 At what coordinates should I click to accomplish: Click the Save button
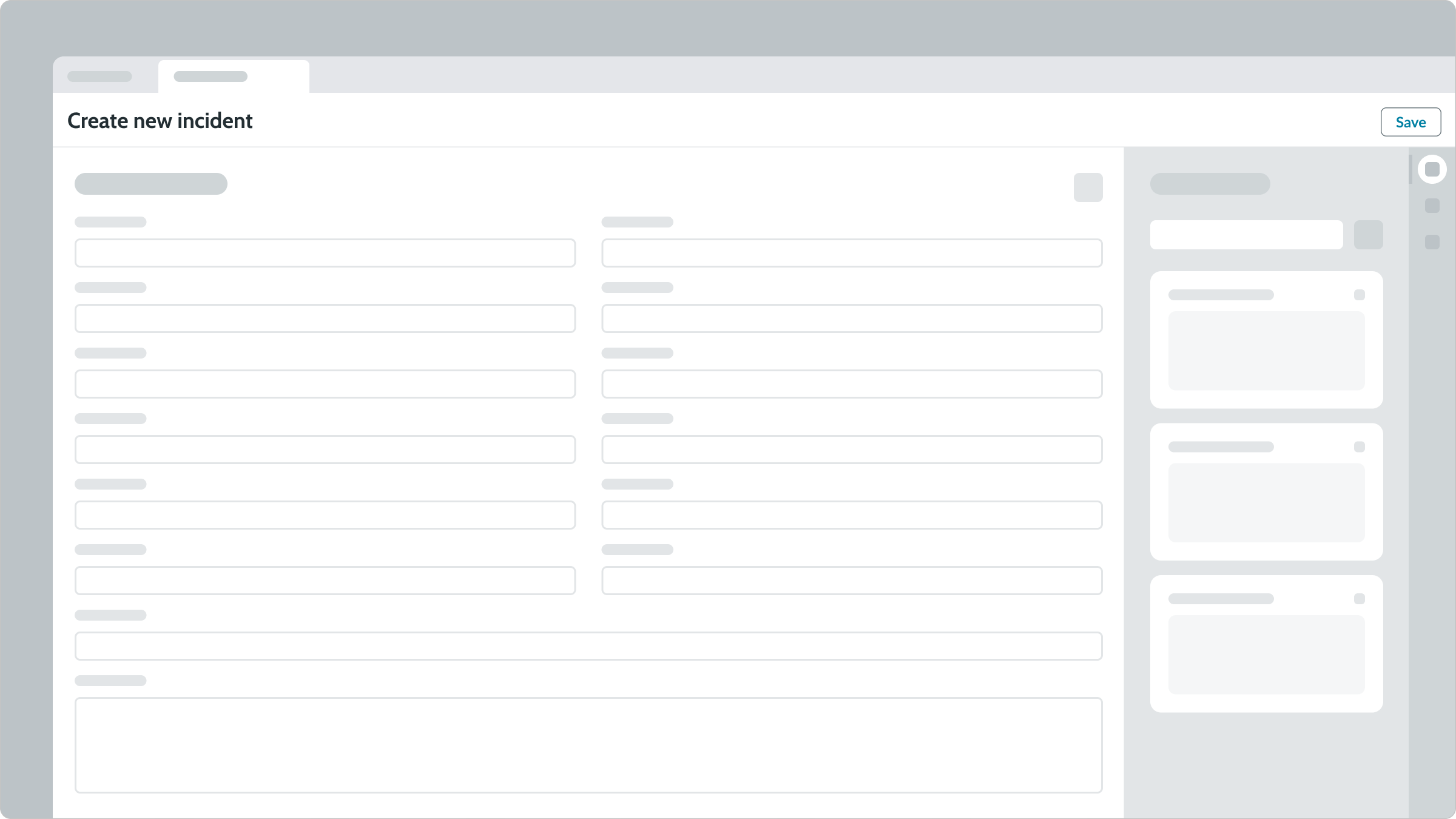pyautogui.click(x=1410, y=121)
